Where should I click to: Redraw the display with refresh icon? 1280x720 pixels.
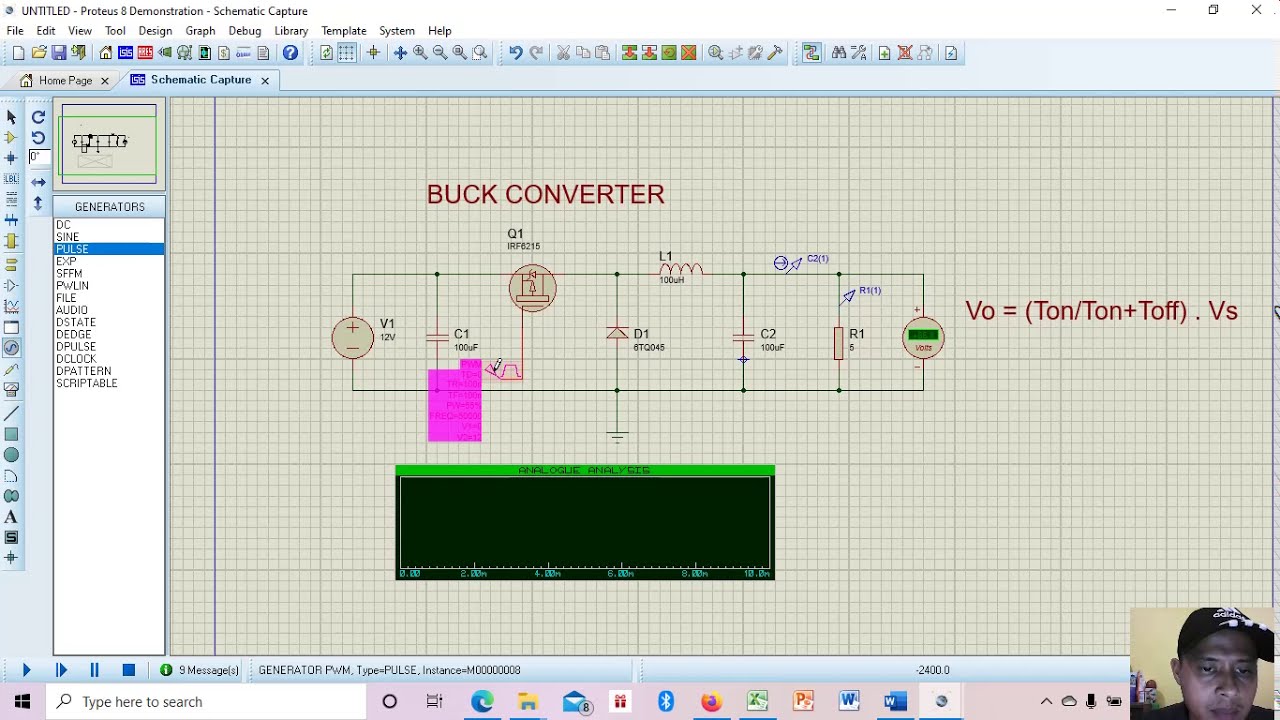pos(326,53)
